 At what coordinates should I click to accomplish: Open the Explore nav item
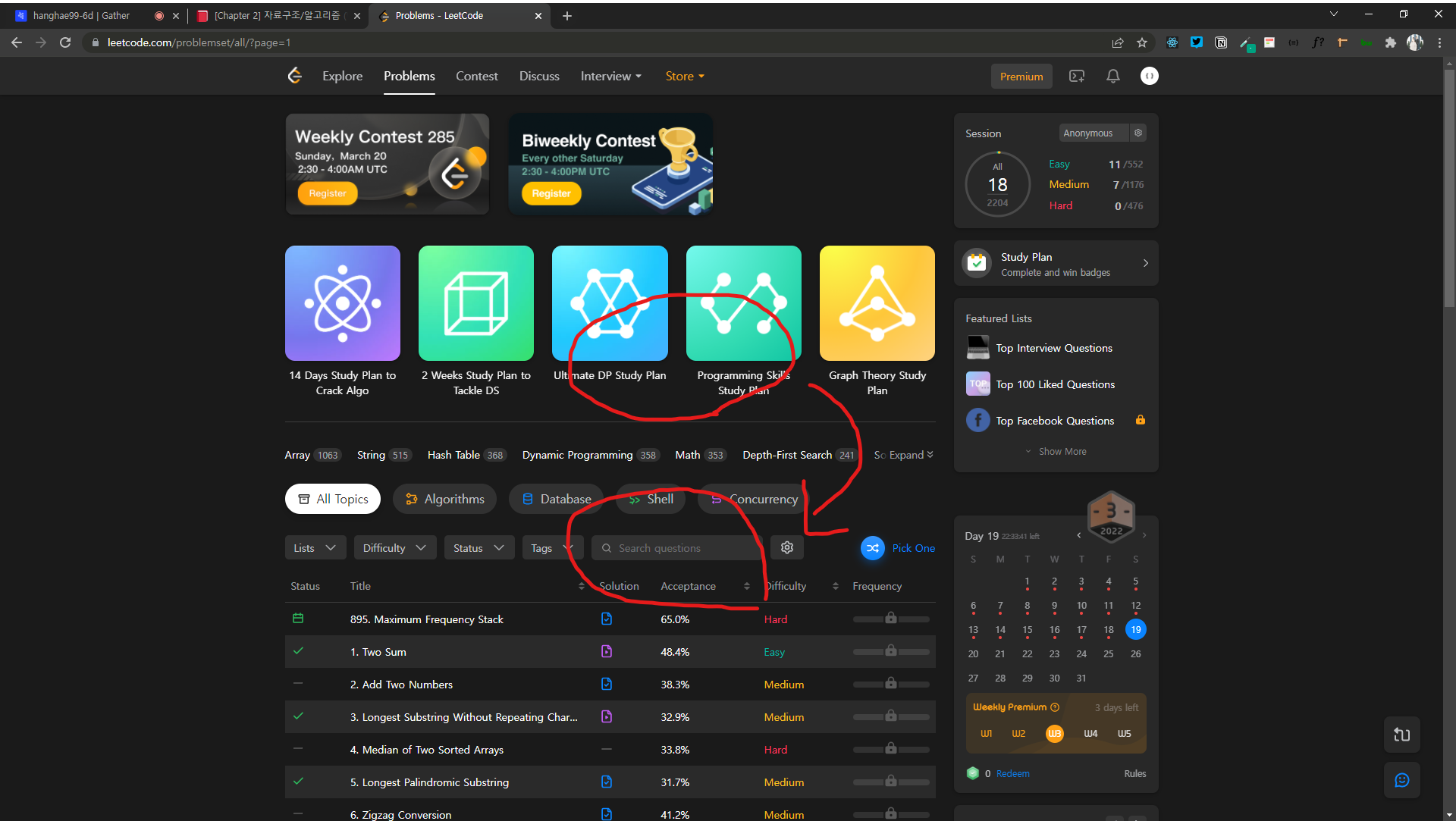[342, 76]
